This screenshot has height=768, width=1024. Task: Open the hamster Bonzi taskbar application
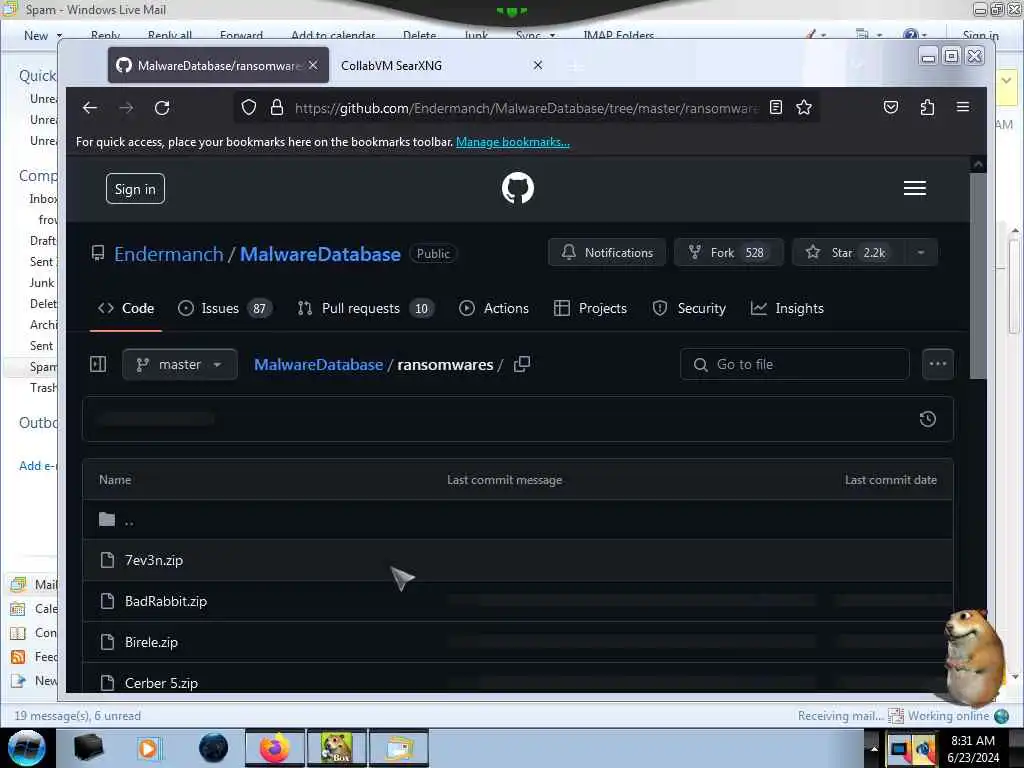337,748
